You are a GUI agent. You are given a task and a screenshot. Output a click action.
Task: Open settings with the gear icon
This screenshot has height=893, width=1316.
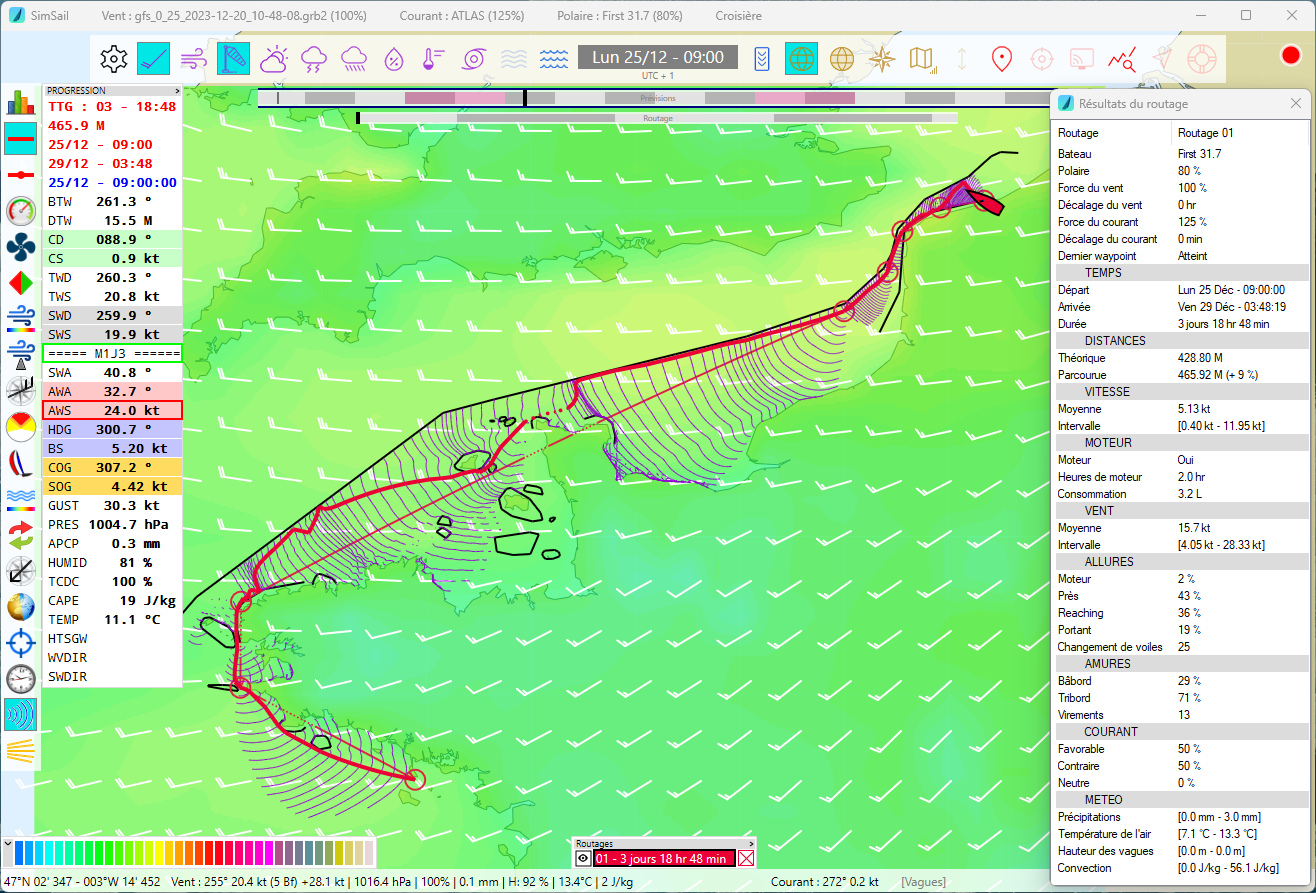pos(114,59)
